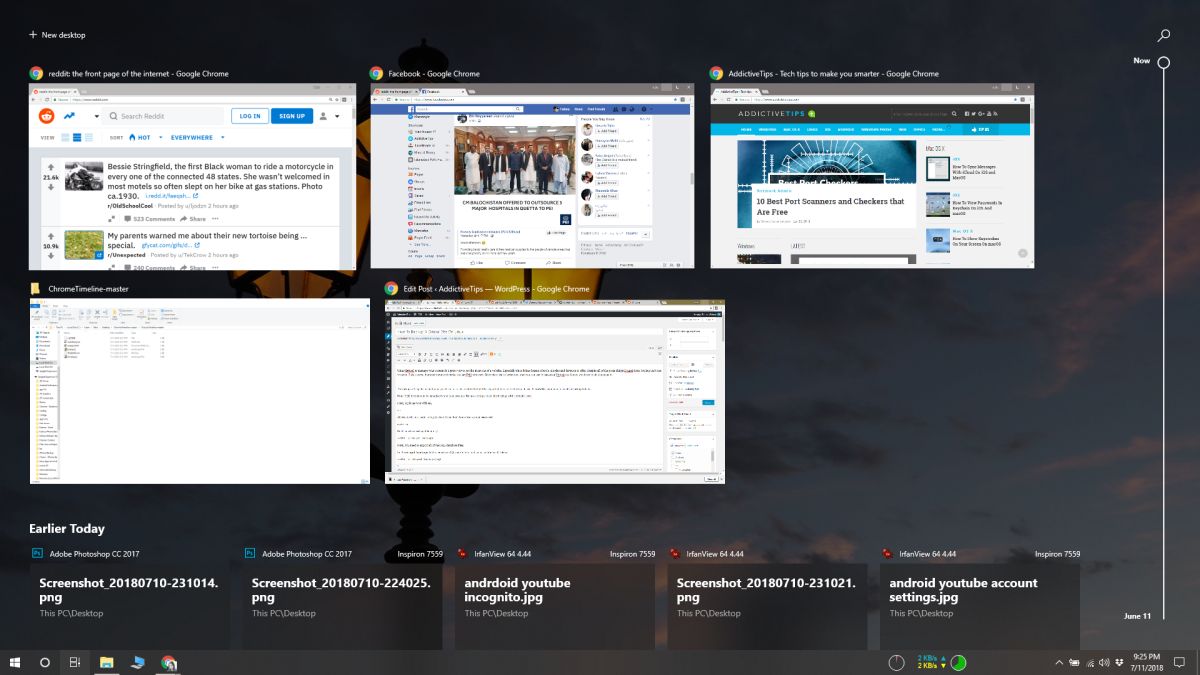Open Google Chrome from the taskbar
Image resolution: width=1200 pixels, height=675 pixels.
point(169,662)
